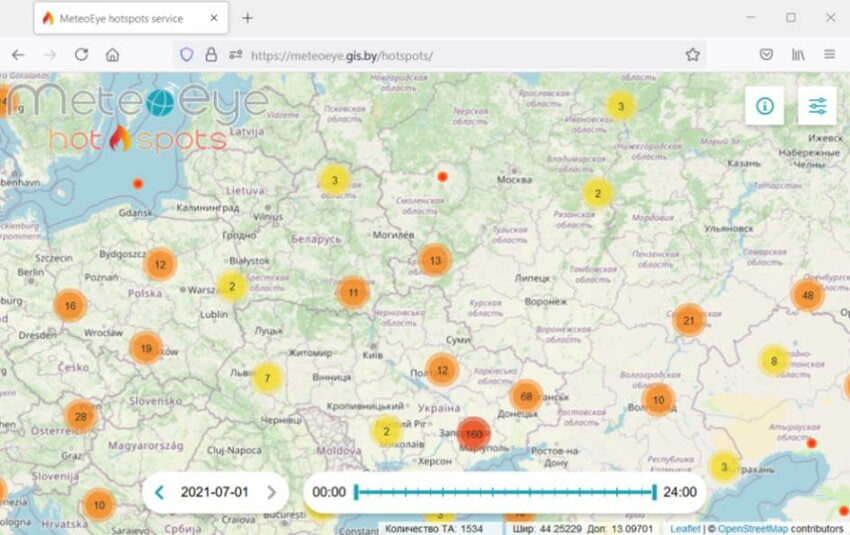Click the orange cluster marked 19
Image resolution: width=850 pixels, height=535 pixels.
pos(146,348)
